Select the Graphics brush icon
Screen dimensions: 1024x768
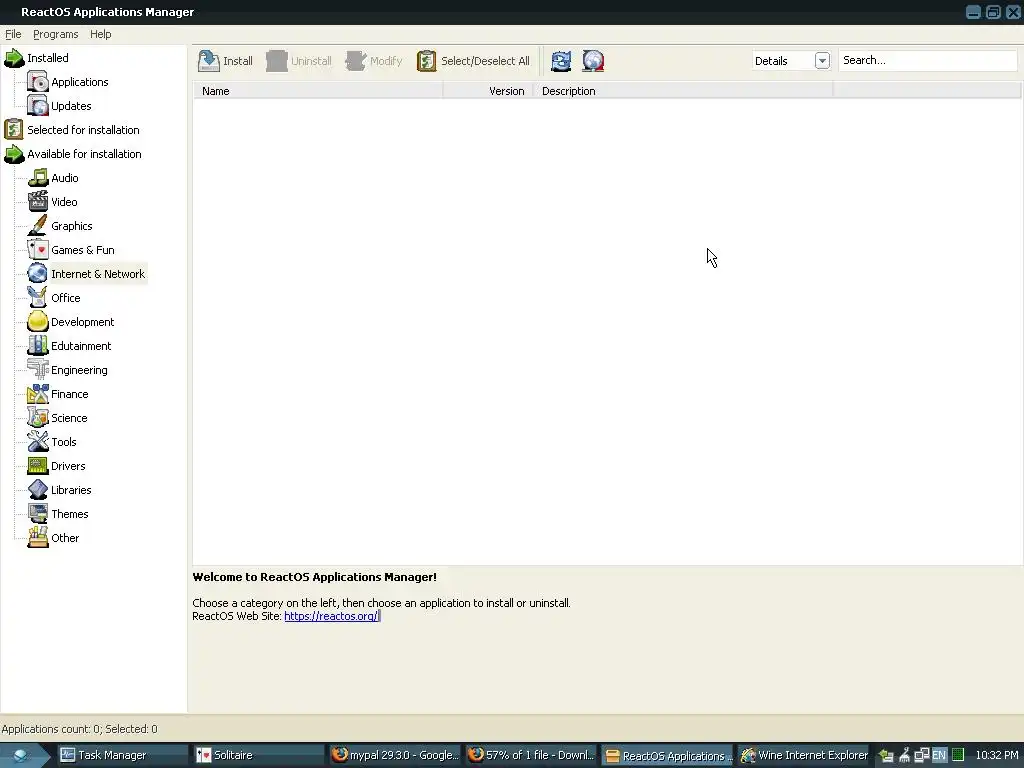click(38, 226)
